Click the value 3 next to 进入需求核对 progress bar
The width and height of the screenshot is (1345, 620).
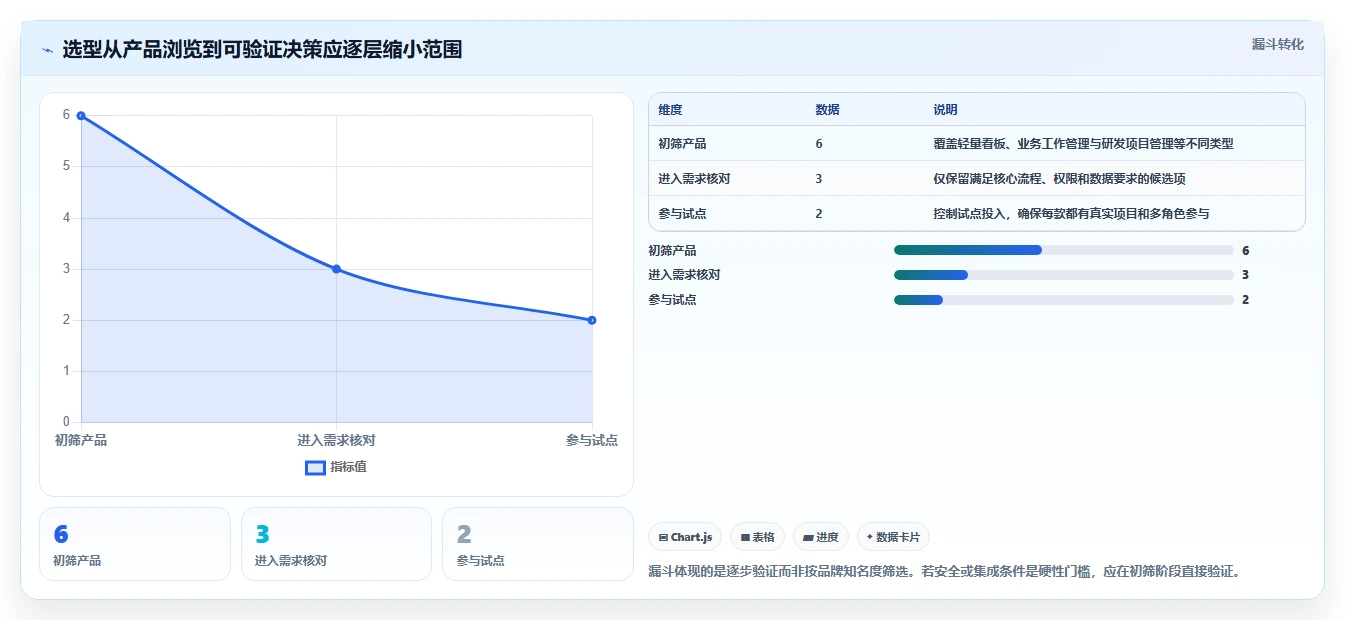point(1246,275)
